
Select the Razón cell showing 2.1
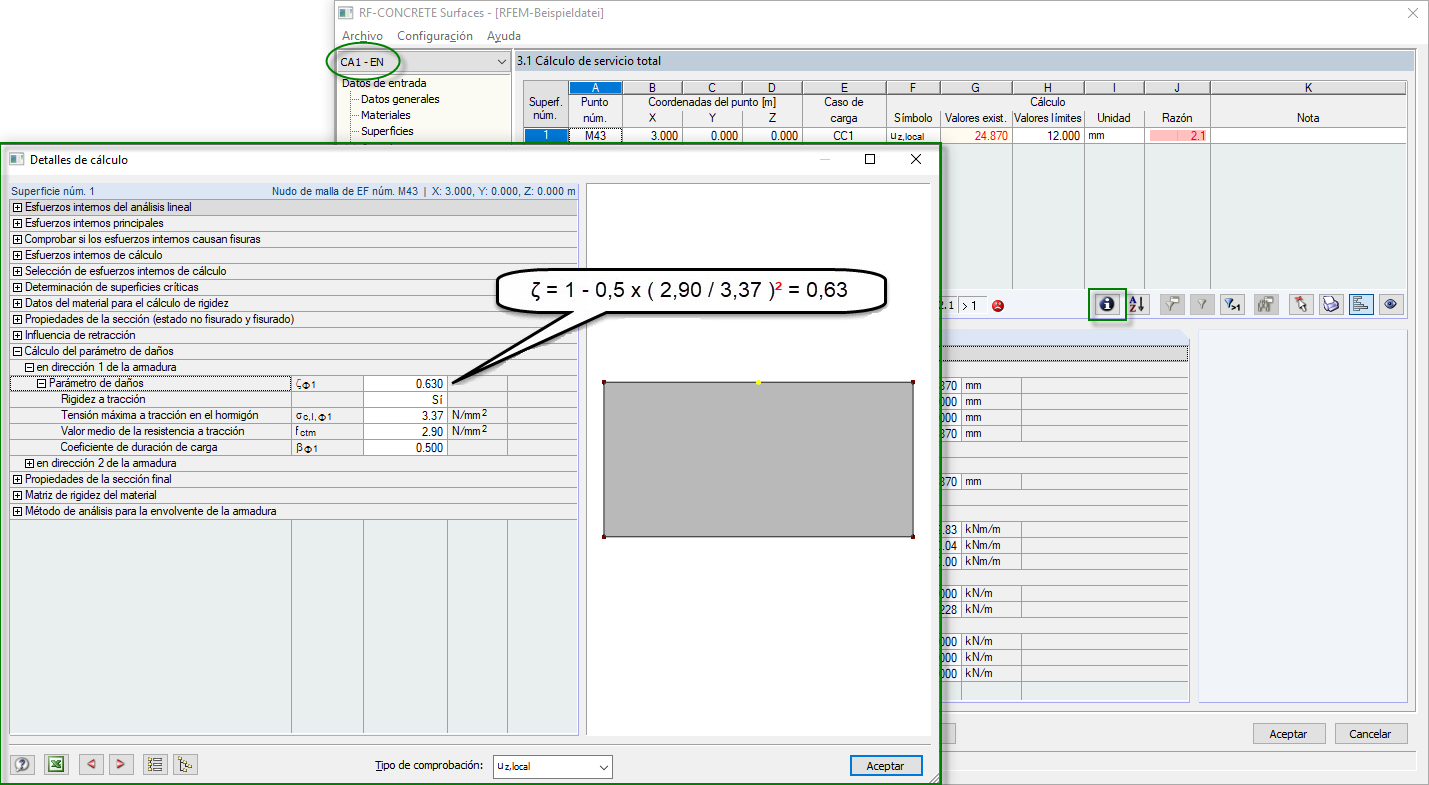point(1177,136)
